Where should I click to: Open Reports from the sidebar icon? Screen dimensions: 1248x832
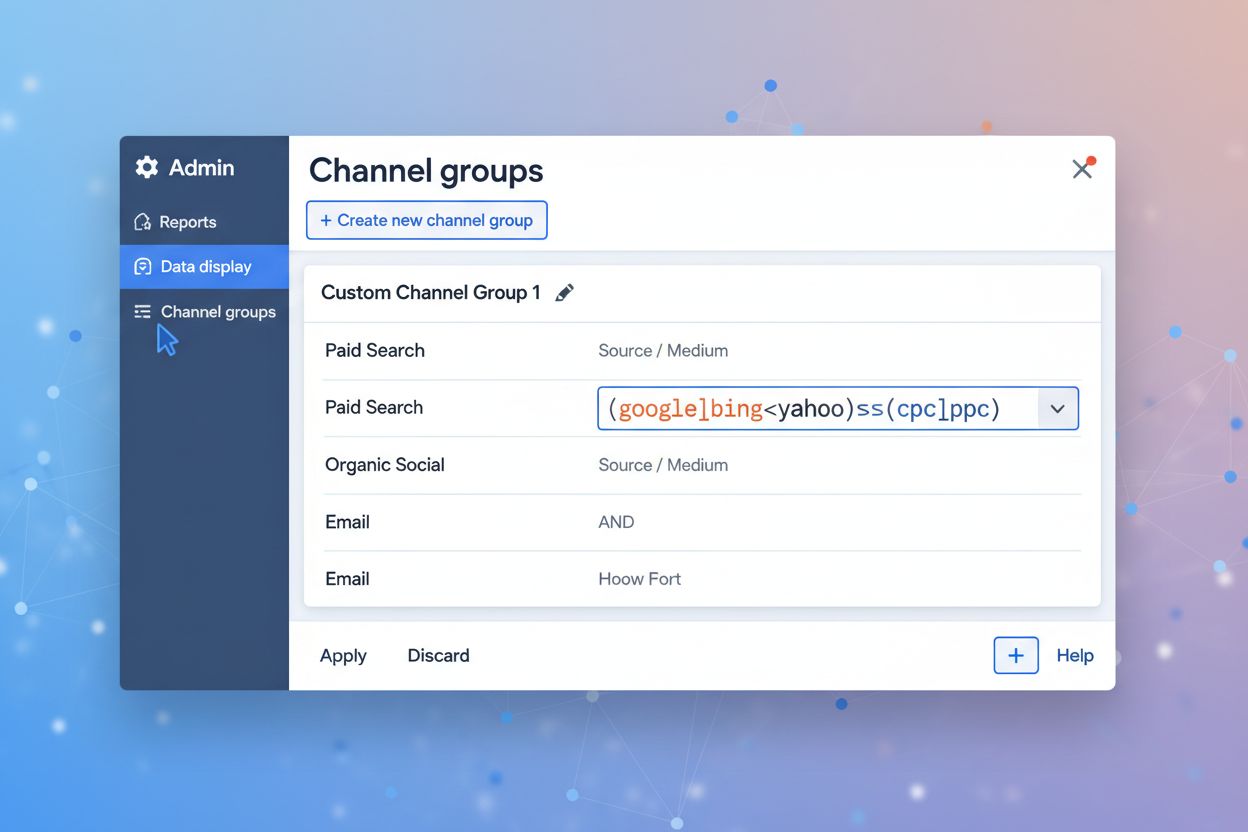pos(145,221)
